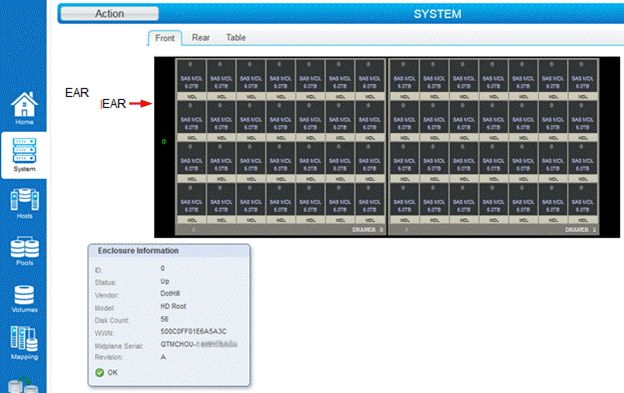The width and height of the screenshot is (624, 393).
Task: Click the partially visible bottom sidebar icon
Action: pyautogui.click(x=23, y=385)
